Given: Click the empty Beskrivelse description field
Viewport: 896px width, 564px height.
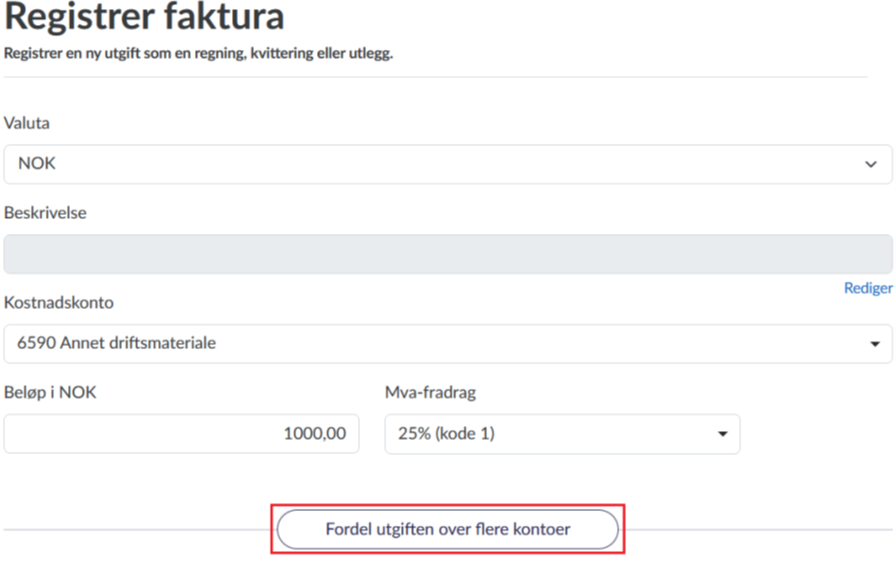Looking at the screenshot, I should 447,254.
